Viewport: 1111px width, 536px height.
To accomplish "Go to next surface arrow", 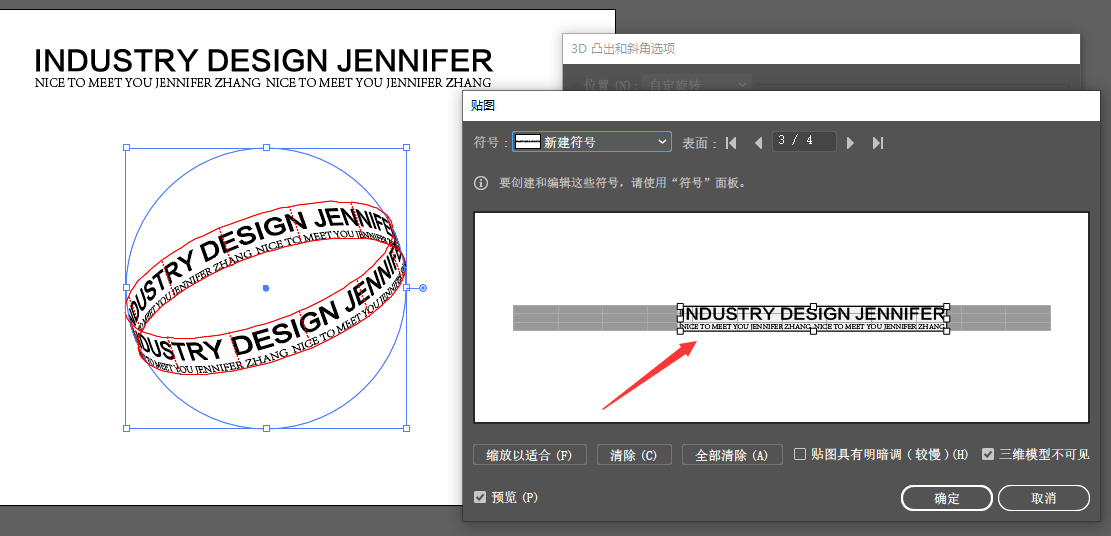I will point(850,143).
